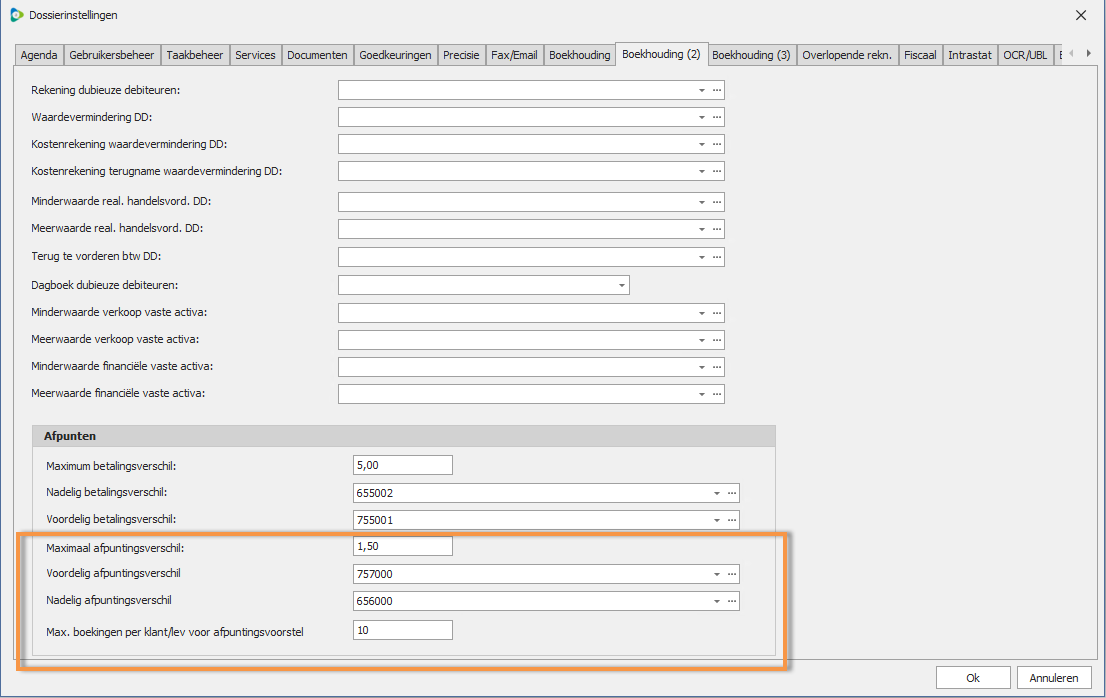Open ellipsis for Kostenrekening terugname waardevermindering DD
Screen dimensions: 1106x698
tap(717, 171)
